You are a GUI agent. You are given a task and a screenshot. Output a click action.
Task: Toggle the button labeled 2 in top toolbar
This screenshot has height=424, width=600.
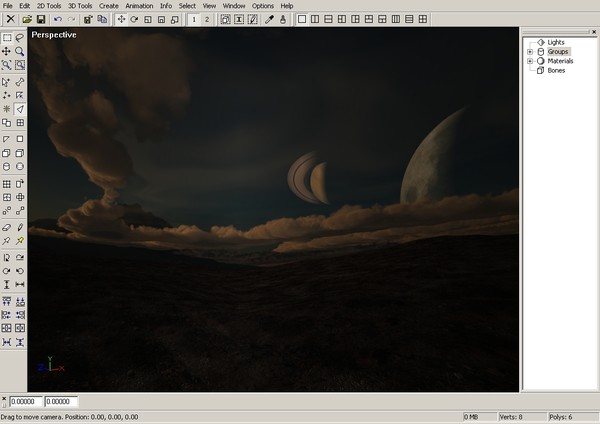207,19
